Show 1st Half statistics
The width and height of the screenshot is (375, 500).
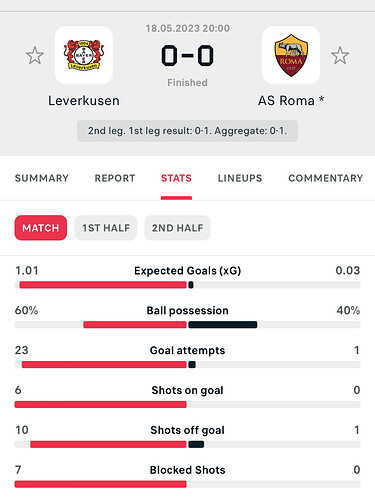pyautogui.click(x=106, y=228)
